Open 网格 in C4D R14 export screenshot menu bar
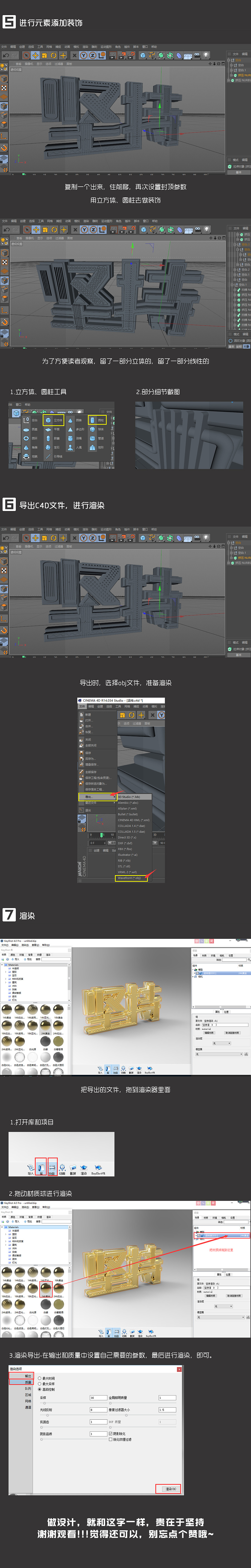 click(x=127, y=707)
